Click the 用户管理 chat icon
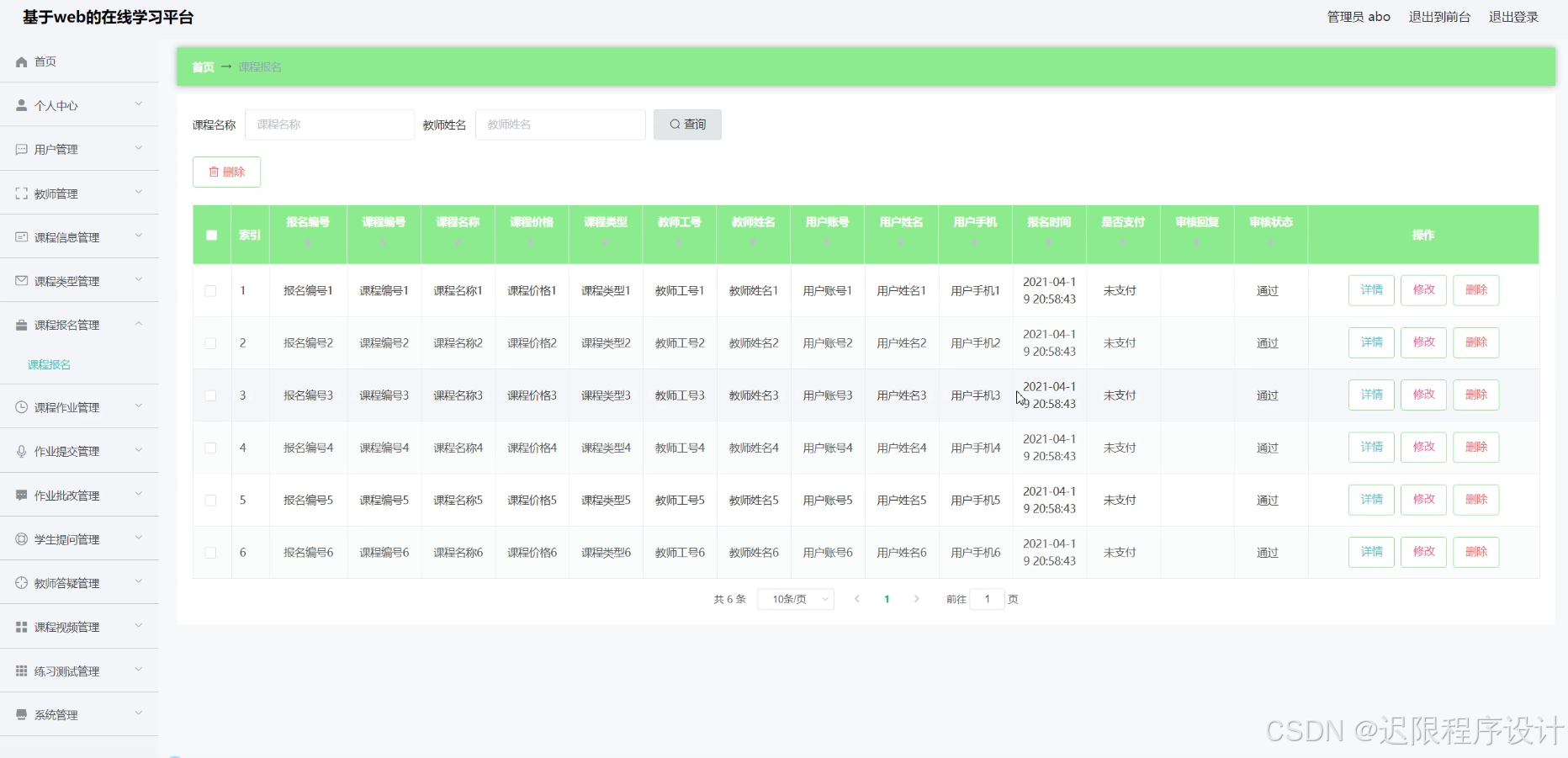 click(20, 149)
